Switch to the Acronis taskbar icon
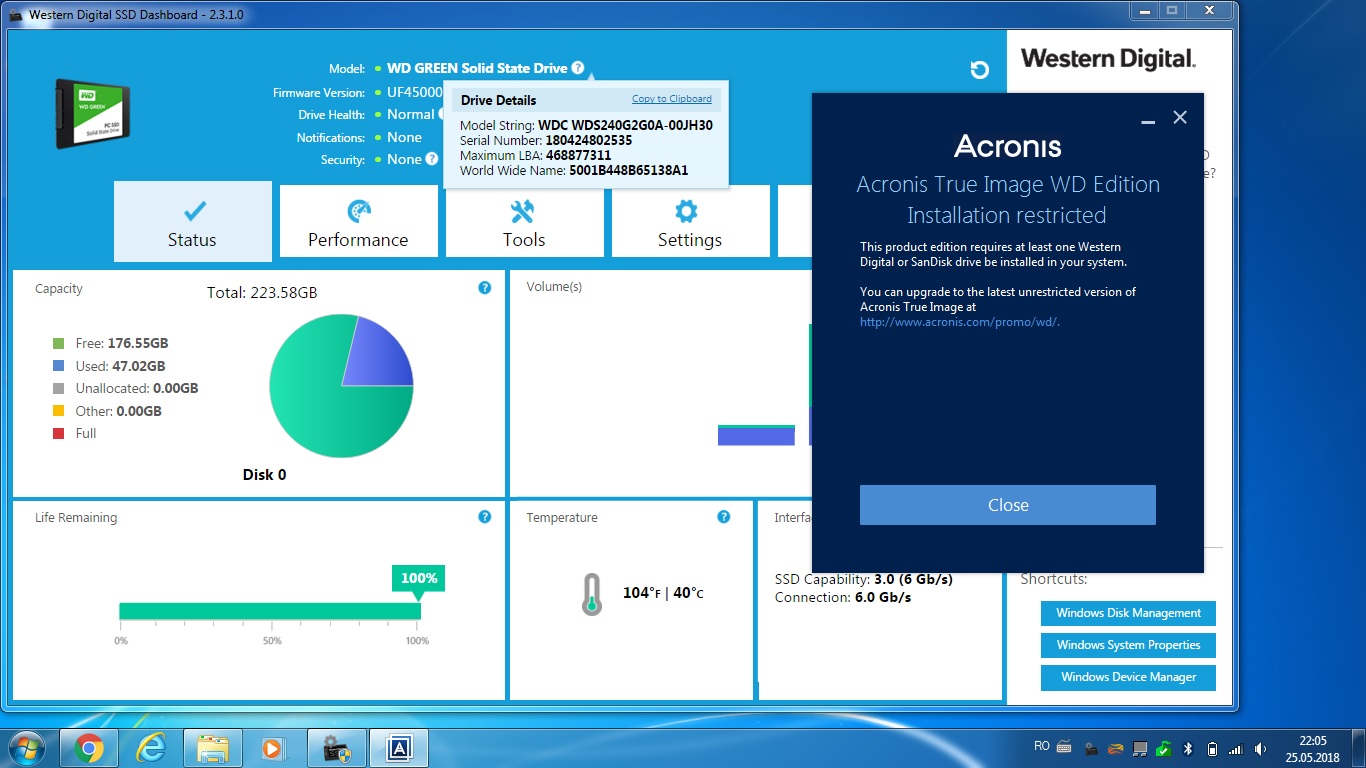 point(399,748)
